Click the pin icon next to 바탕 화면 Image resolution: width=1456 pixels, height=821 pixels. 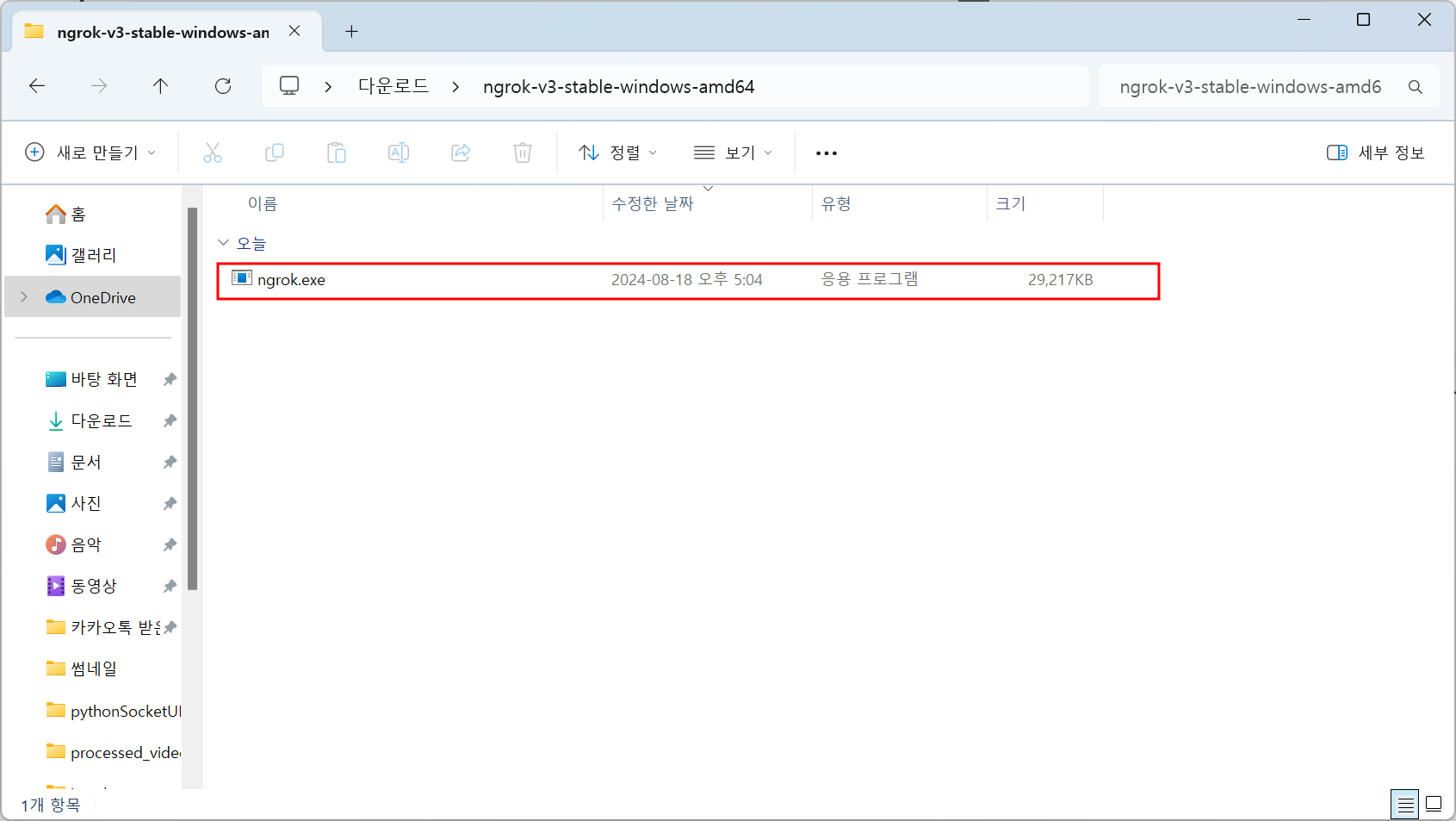tap(170, 379)
